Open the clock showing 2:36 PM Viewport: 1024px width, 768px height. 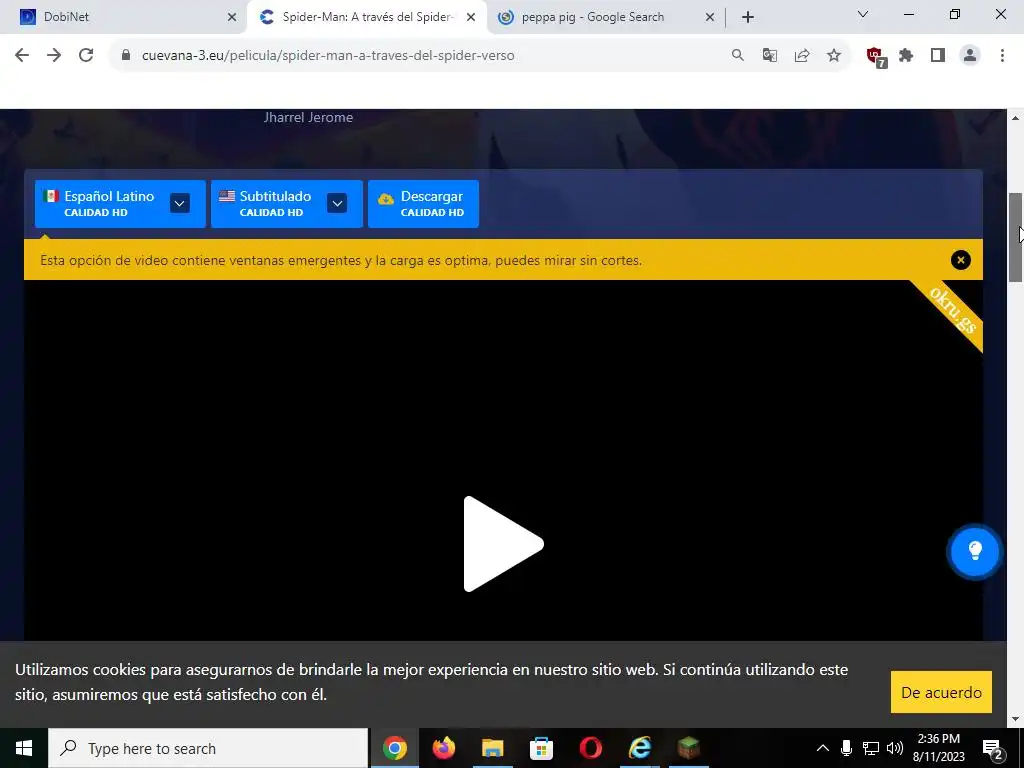click(x=938, y=748)
